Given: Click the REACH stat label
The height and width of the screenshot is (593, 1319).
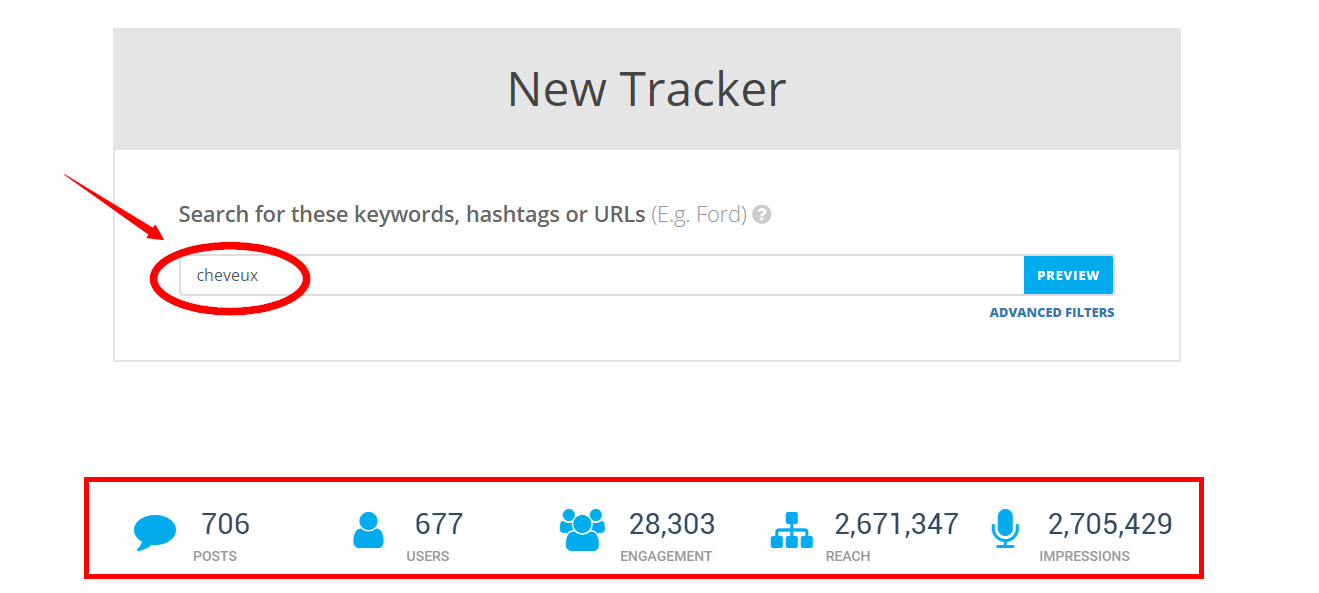Looking at the screenshot, I should 848,556.
